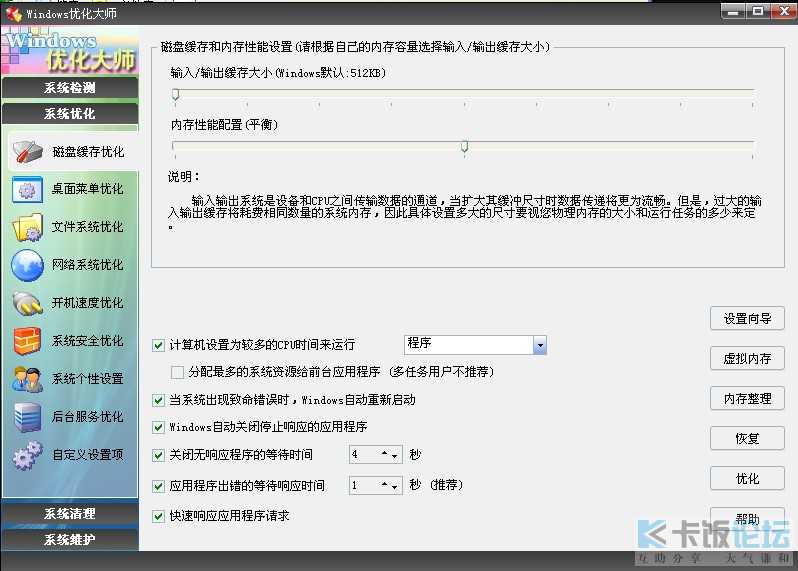
Task: Switch to 系统优化 section
Action: (x=70, y=113)
